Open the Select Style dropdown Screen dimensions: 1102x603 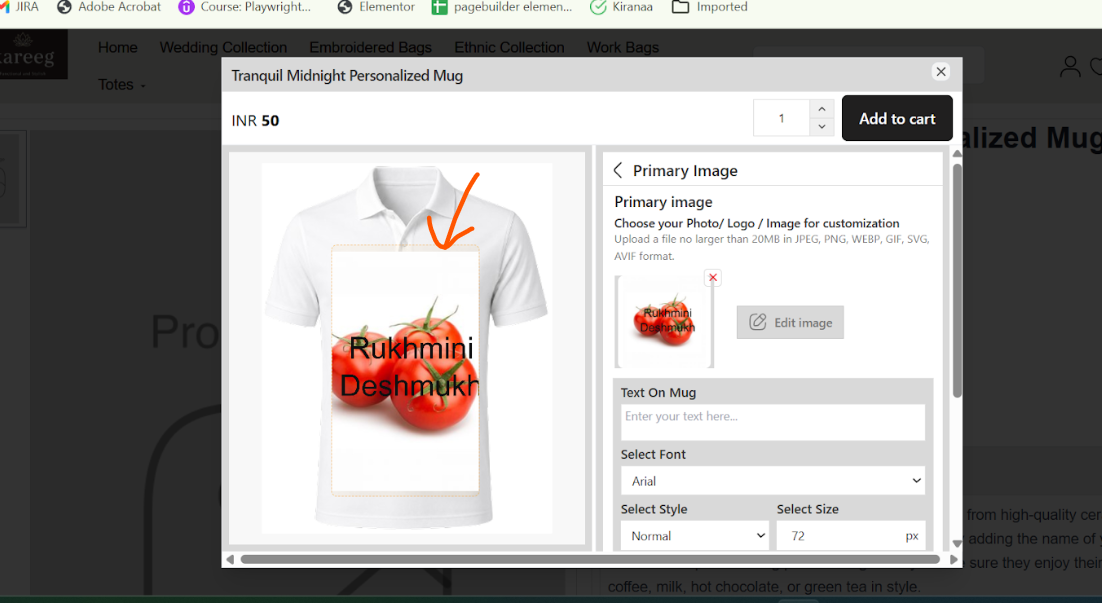694,536
